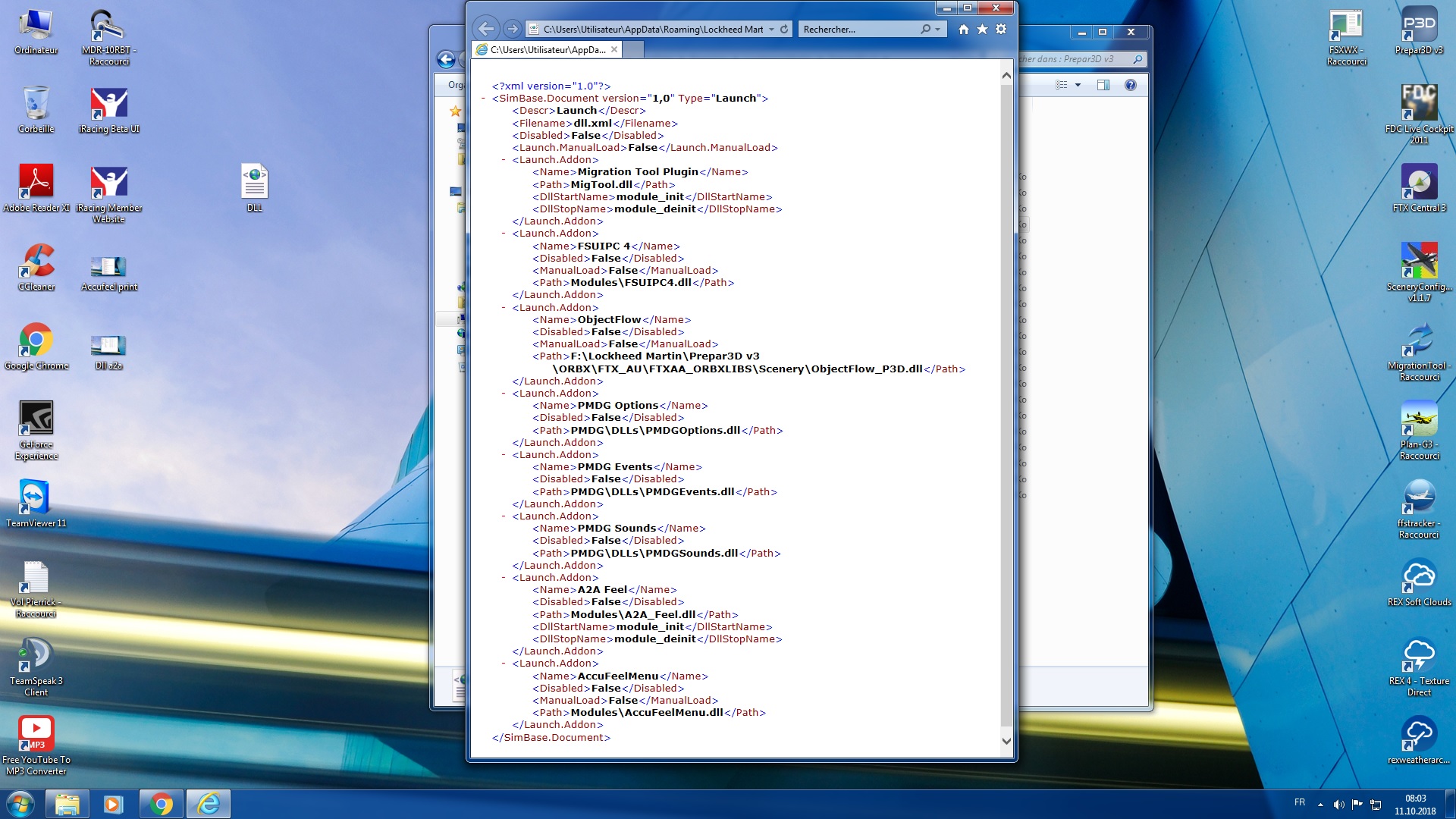
Task: Open Dll a2a image file
Action: tap(108, 352)
